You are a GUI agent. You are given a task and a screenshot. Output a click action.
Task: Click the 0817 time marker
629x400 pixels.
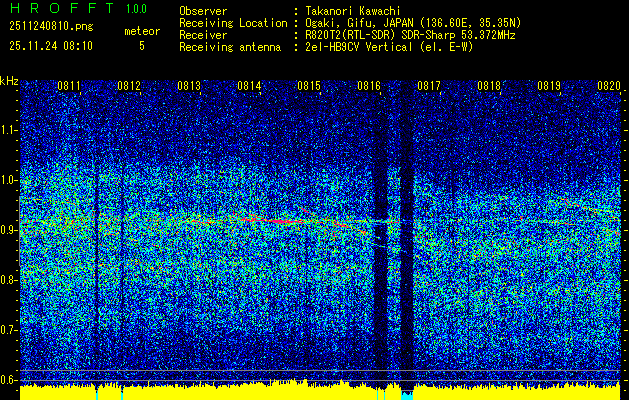click(429, 85)
